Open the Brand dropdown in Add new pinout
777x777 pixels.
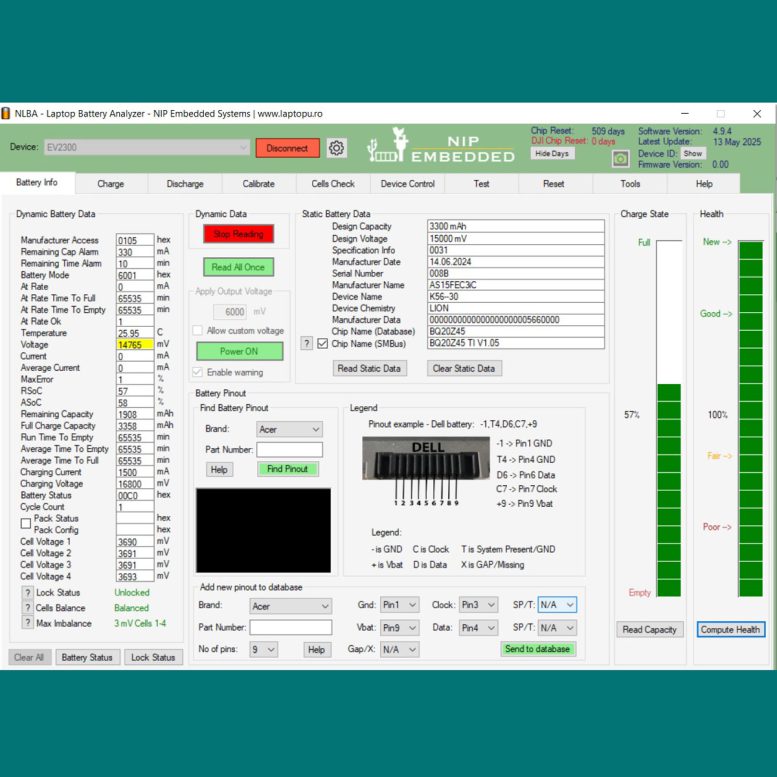(x=290, y=606)
